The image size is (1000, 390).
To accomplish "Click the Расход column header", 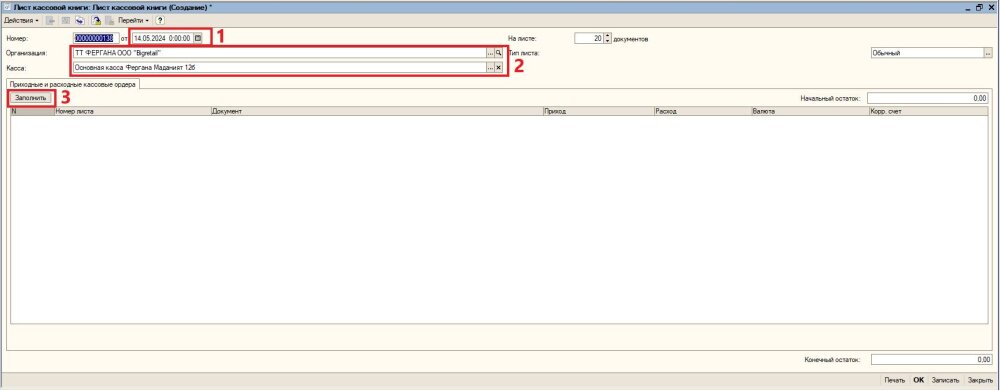I will (702, 111).
